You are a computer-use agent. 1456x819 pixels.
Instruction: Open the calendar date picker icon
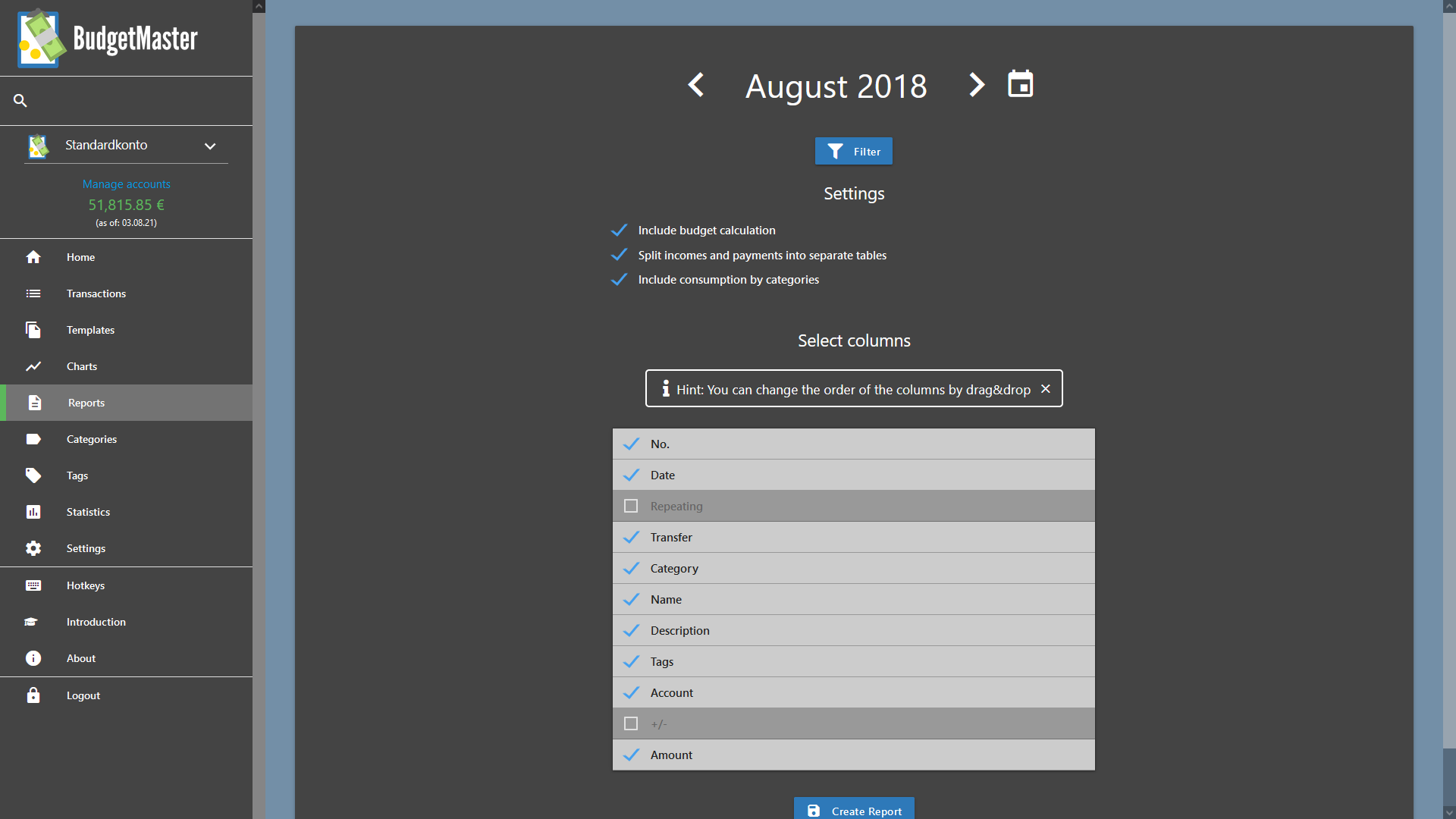tap(1020, 84)
